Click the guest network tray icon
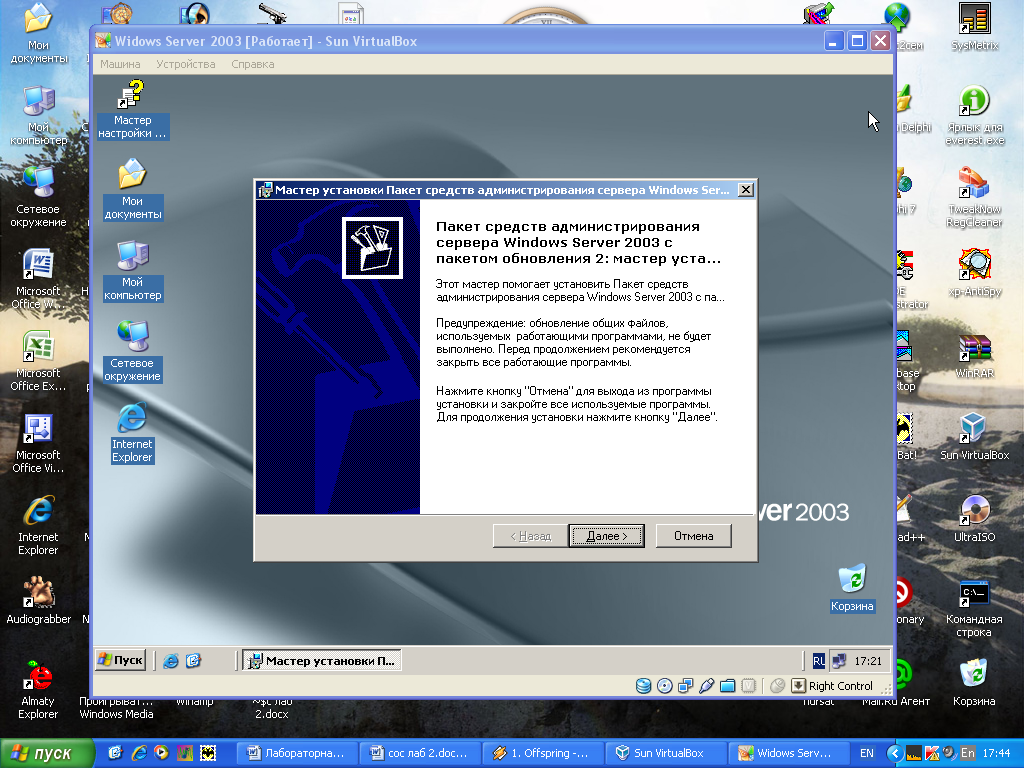This screenshot has height=768, width=1024. 839,661
